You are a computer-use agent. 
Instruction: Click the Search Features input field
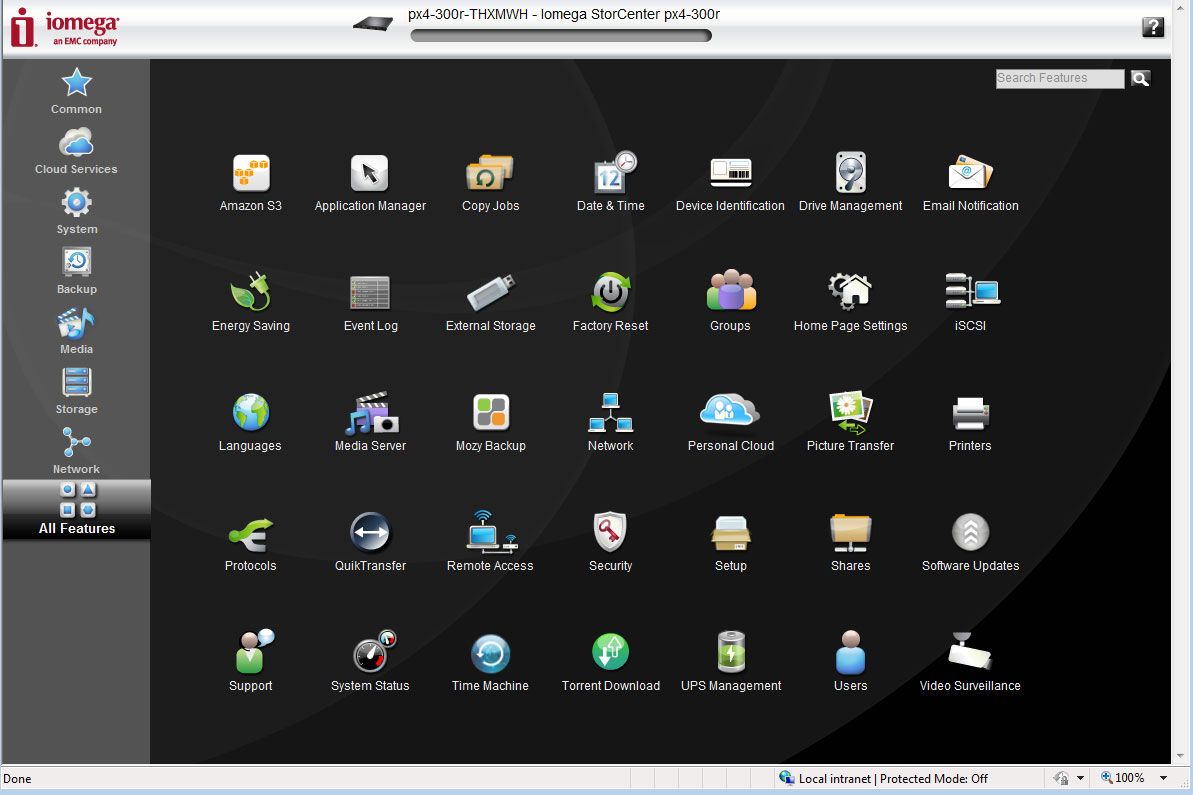click(1059, 78)
